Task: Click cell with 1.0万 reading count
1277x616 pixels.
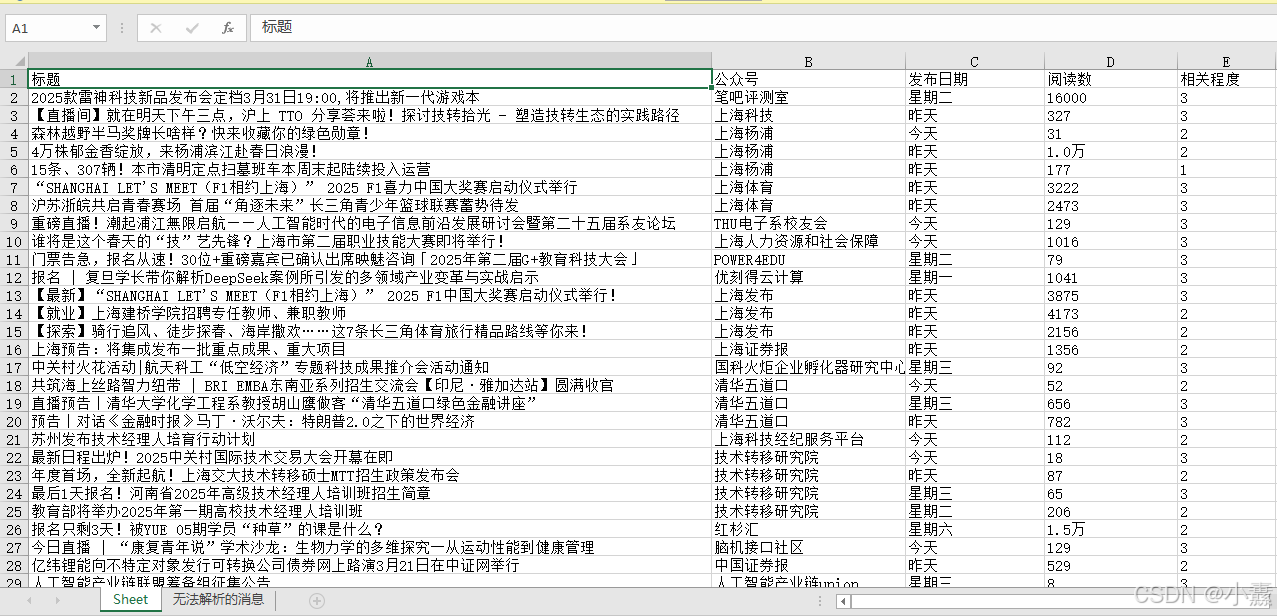Action: pos(1110,152)
